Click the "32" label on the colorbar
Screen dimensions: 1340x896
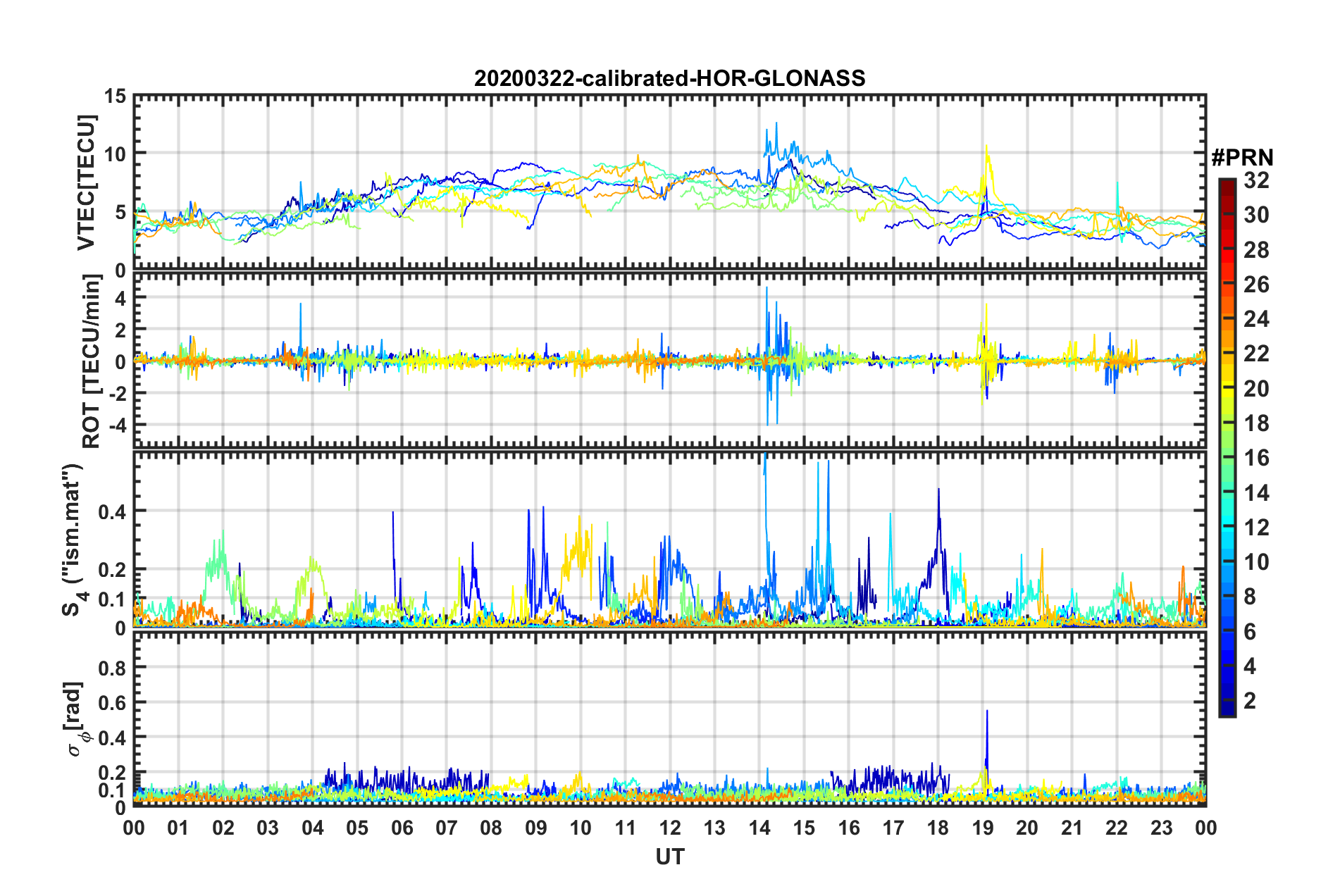point(1256,181)
